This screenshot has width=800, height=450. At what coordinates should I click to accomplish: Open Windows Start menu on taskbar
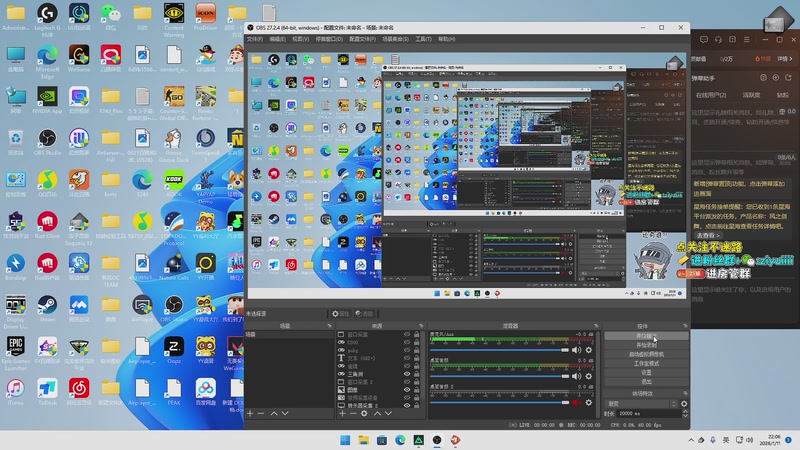point(346,440)
